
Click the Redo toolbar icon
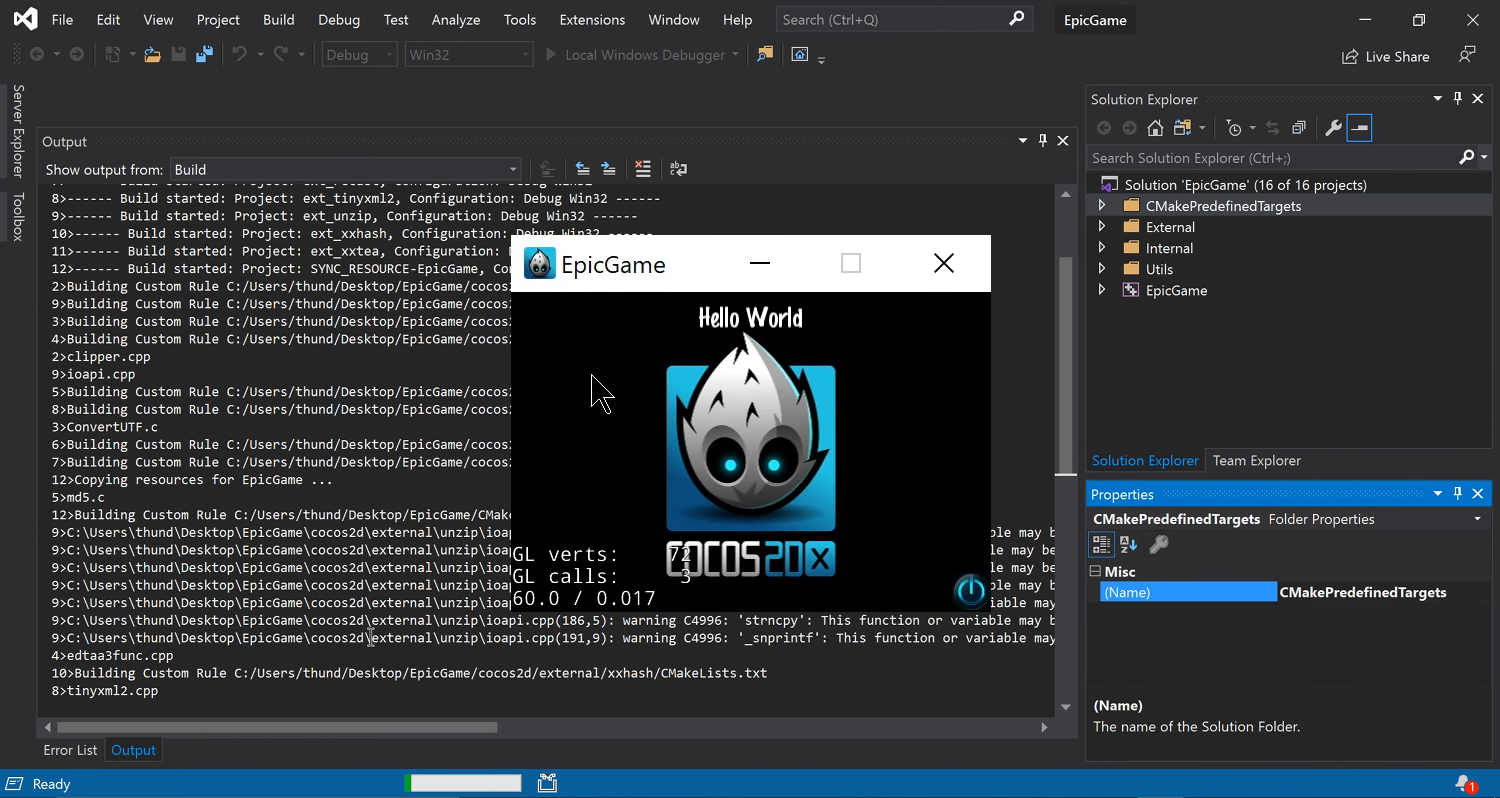281,55
